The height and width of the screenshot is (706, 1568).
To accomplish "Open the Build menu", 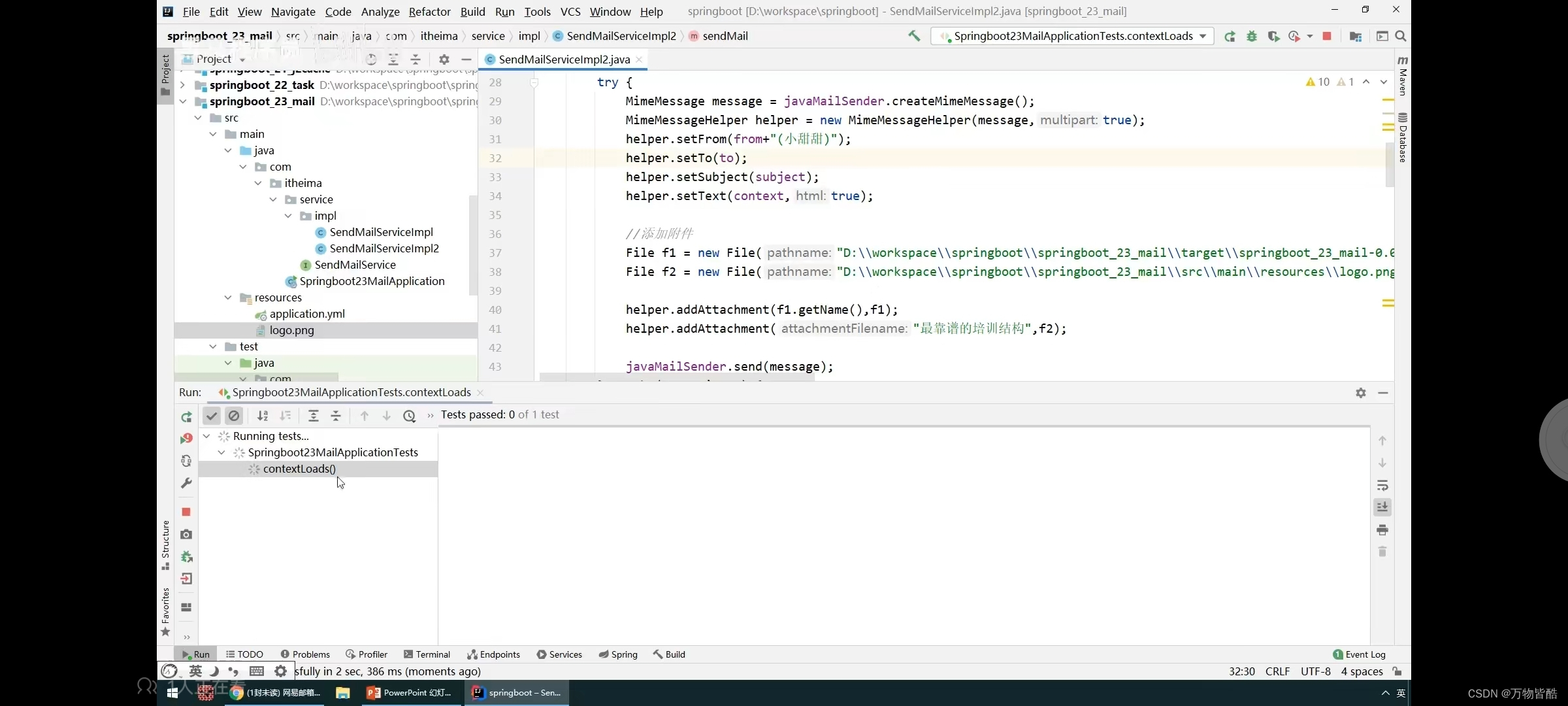I will tap(472, 11).
